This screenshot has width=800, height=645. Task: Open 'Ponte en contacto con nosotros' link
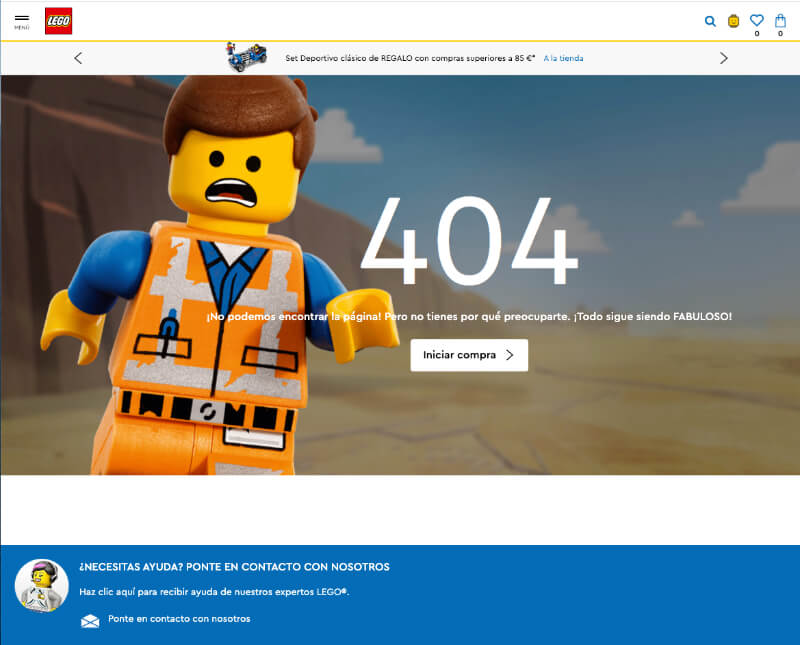(179, 619)
